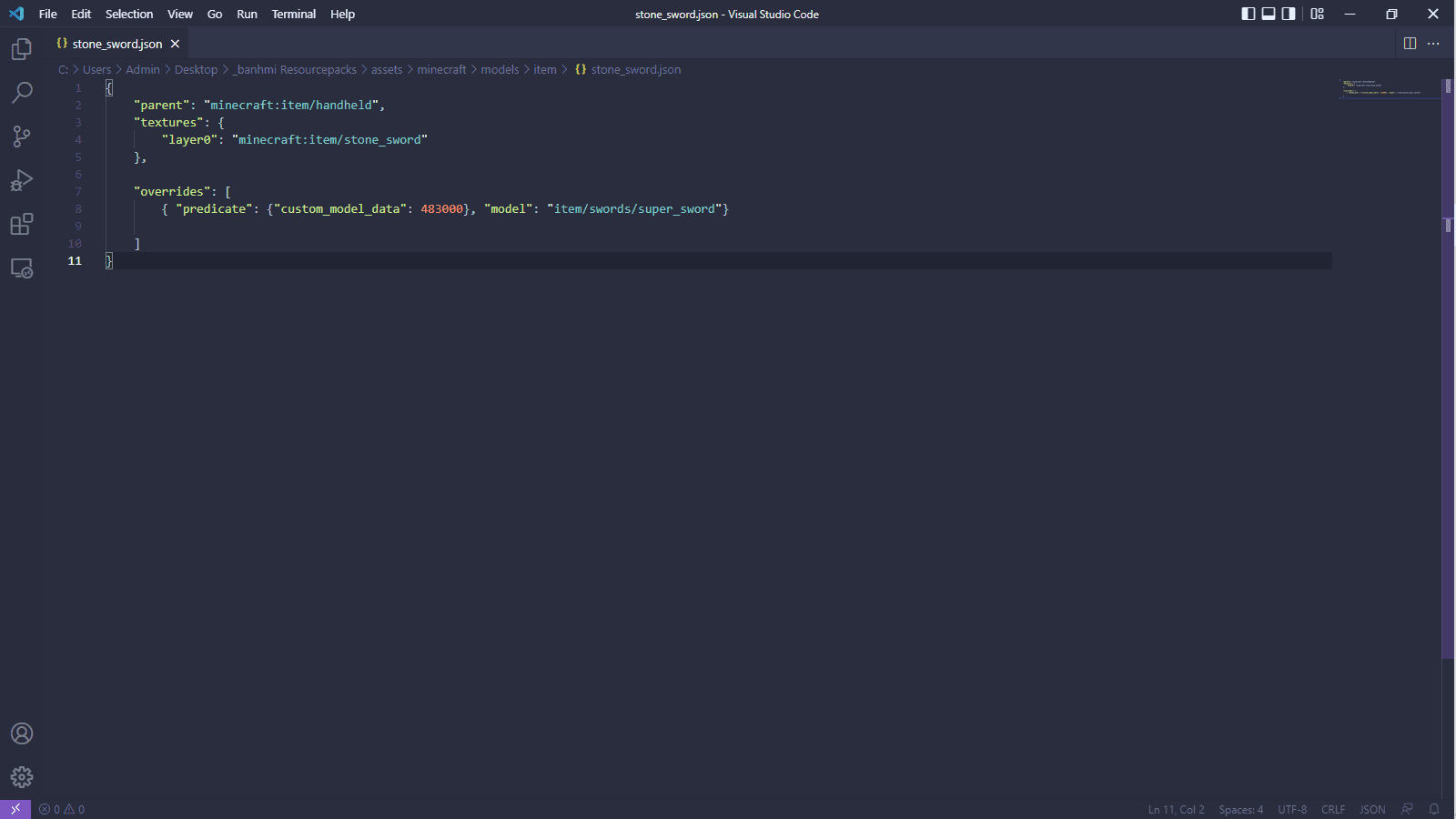Select language mode JSON

(1372, 809)
